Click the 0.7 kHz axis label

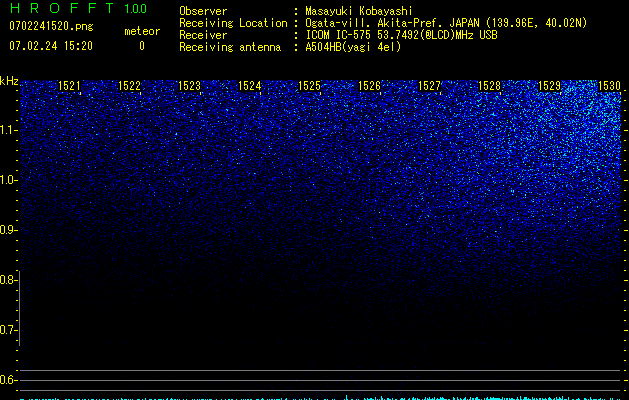pyautogui.click(x=7, y=330)
